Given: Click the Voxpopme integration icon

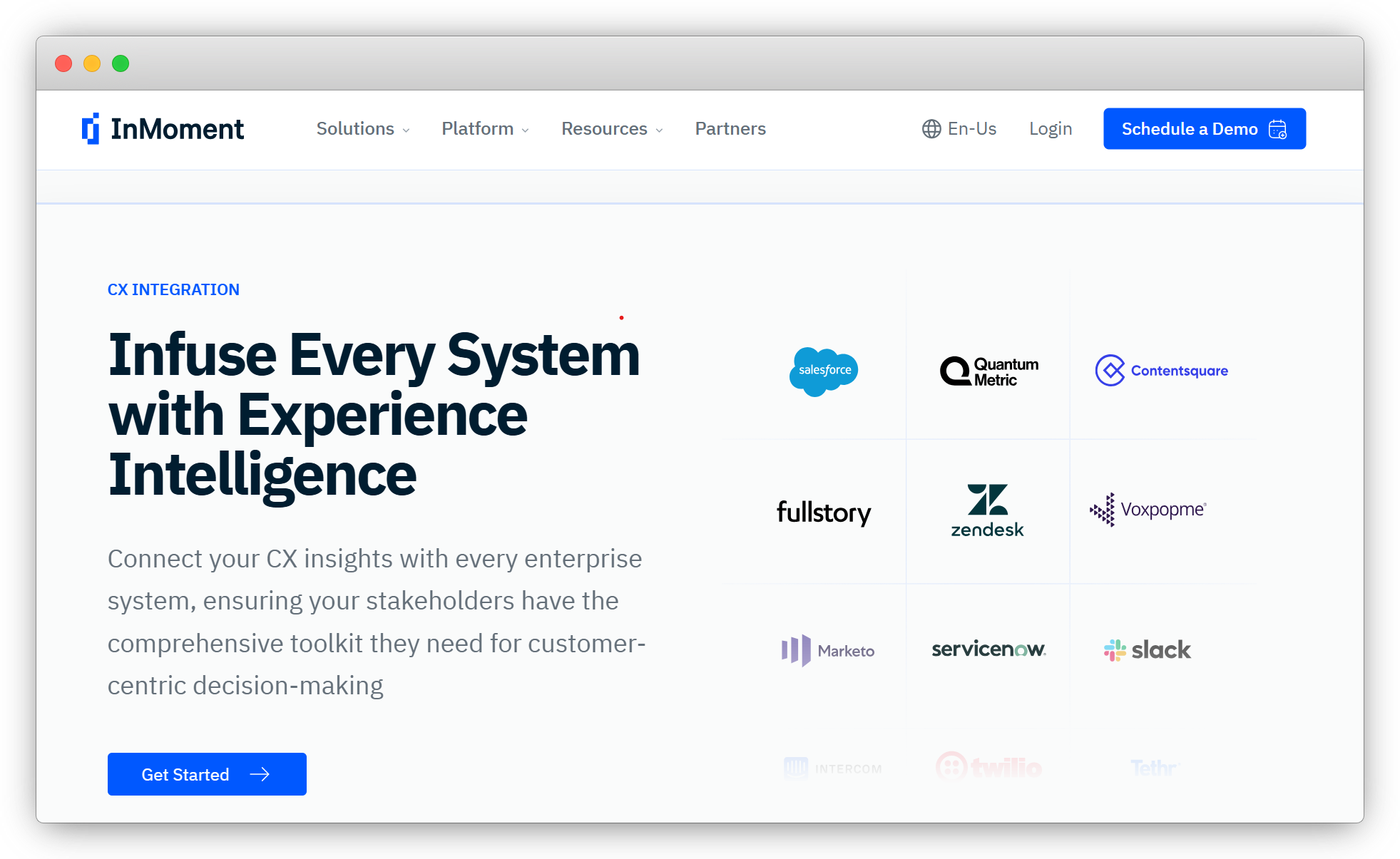Looking at the screenshot, I should [x=1148, y=510].
